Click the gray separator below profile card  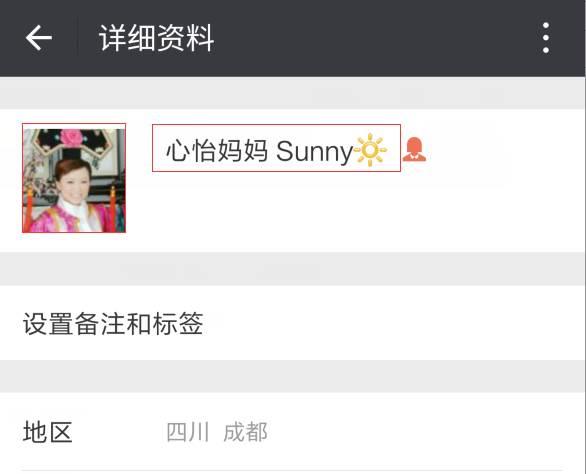coord(293,269)
